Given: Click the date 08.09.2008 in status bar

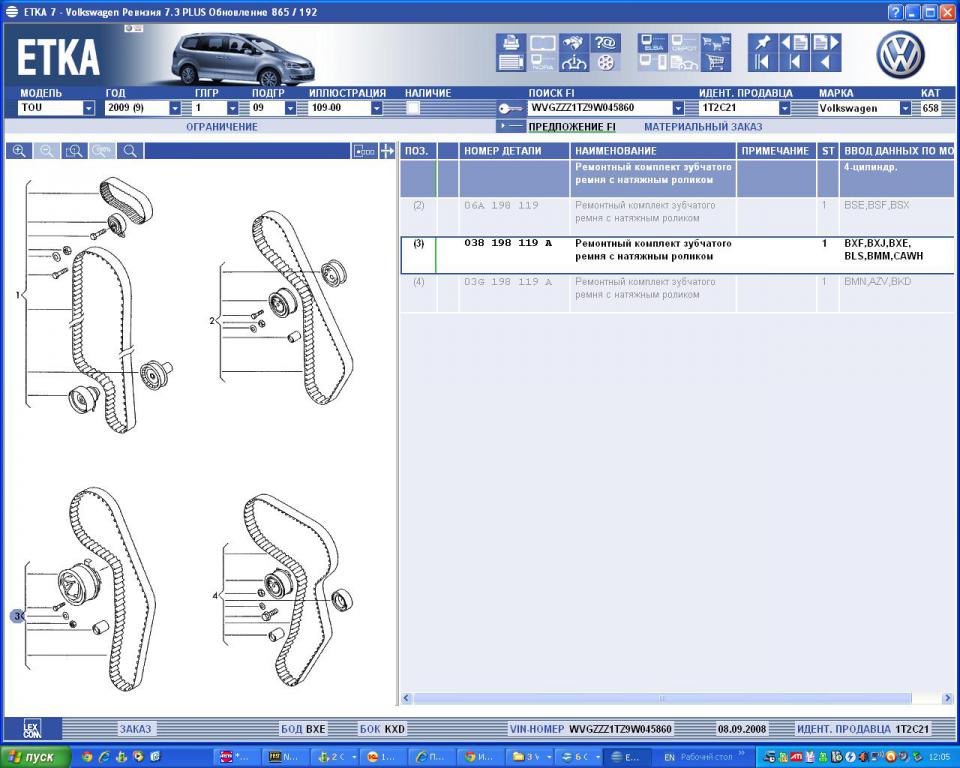Looking at the screenshot, I should 742,729.
